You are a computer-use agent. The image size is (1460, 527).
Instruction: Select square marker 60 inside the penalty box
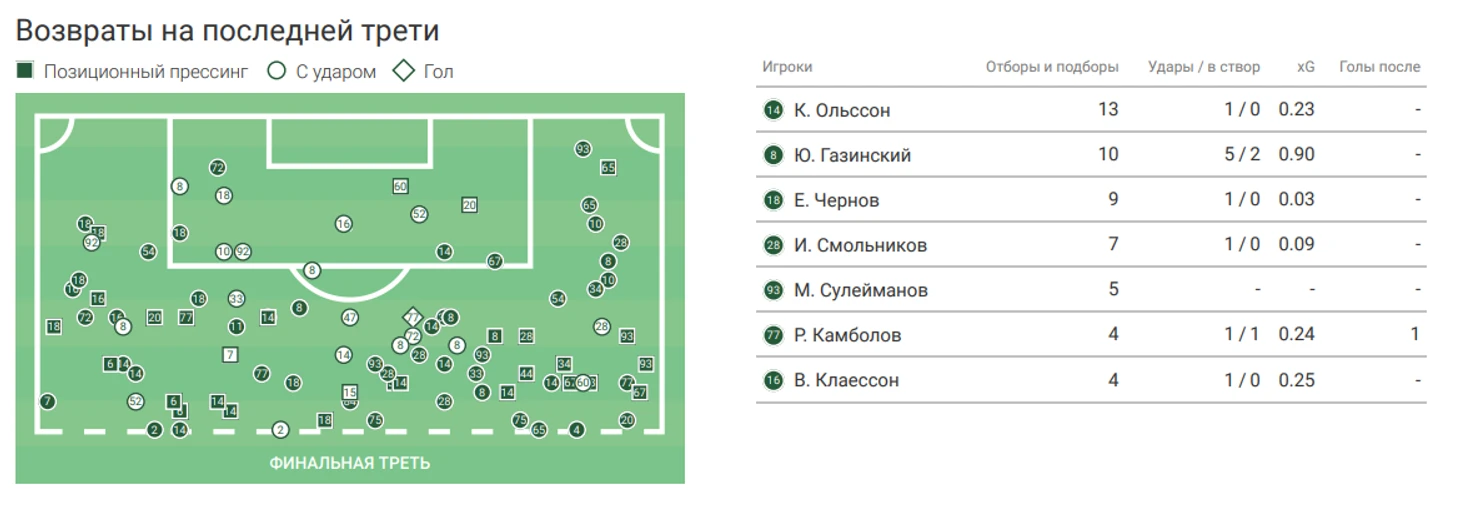pyautogui.click(x=400, y=186)
